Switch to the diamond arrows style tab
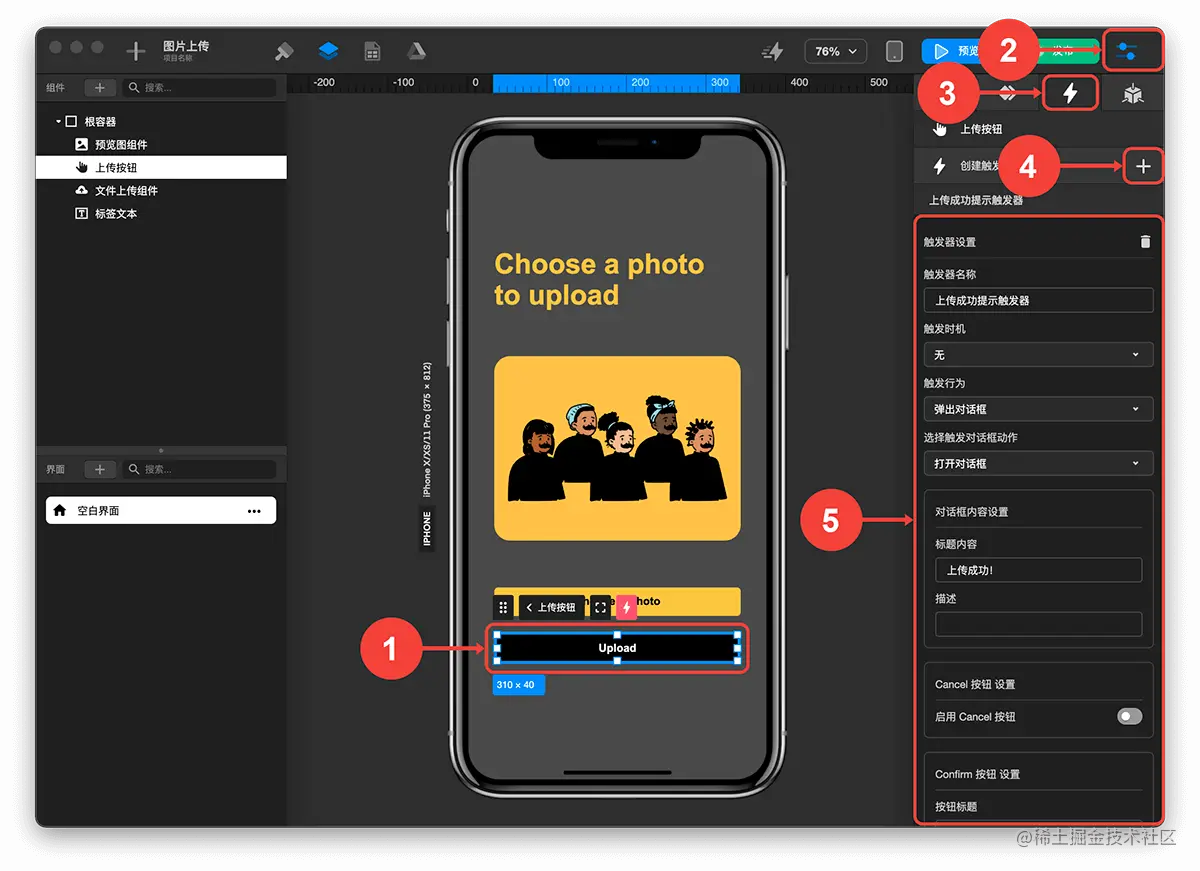This screenshot has width=1200, height=871. coord(1008,93)
